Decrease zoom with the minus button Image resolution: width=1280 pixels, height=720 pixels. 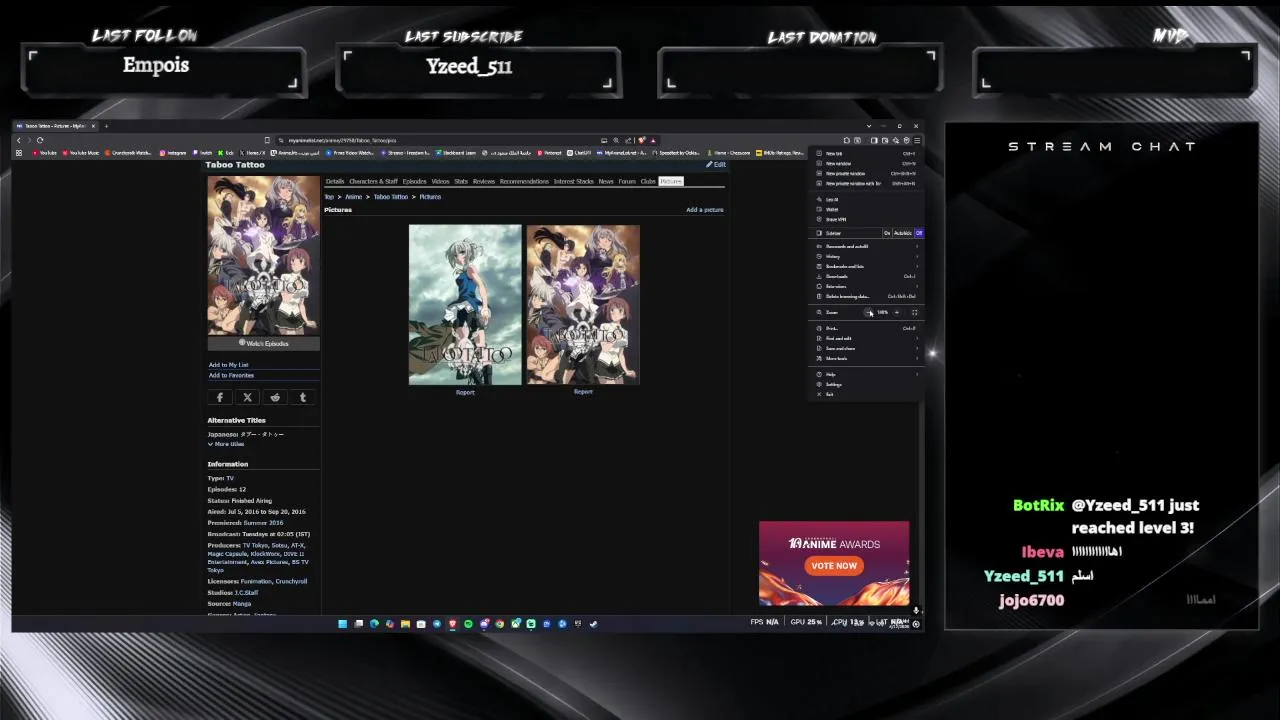coord(869,312)
